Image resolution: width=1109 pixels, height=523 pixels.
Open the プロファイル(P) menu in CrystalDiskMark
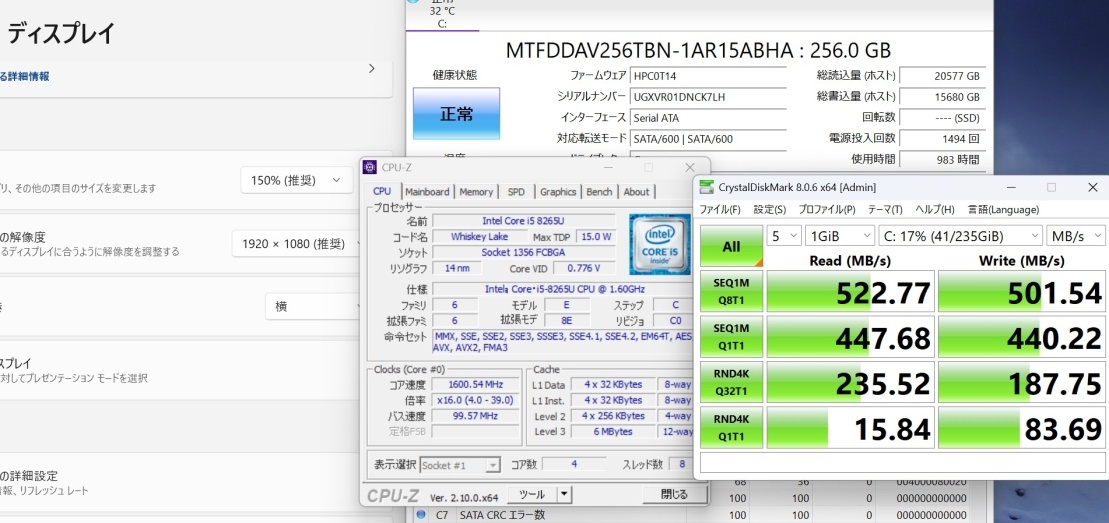click(x=827, y=209)
